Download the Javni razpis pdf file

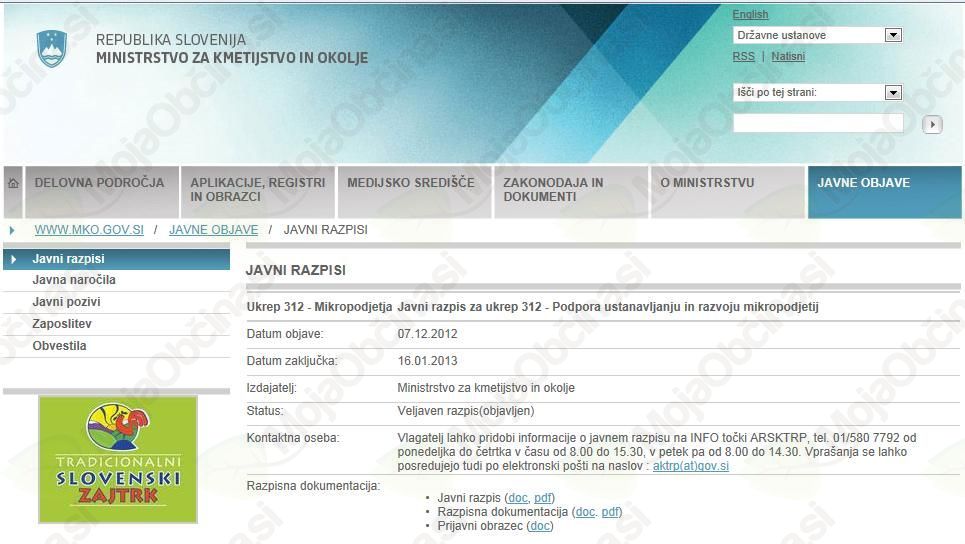pyautogui.click(x=542, y=498)
